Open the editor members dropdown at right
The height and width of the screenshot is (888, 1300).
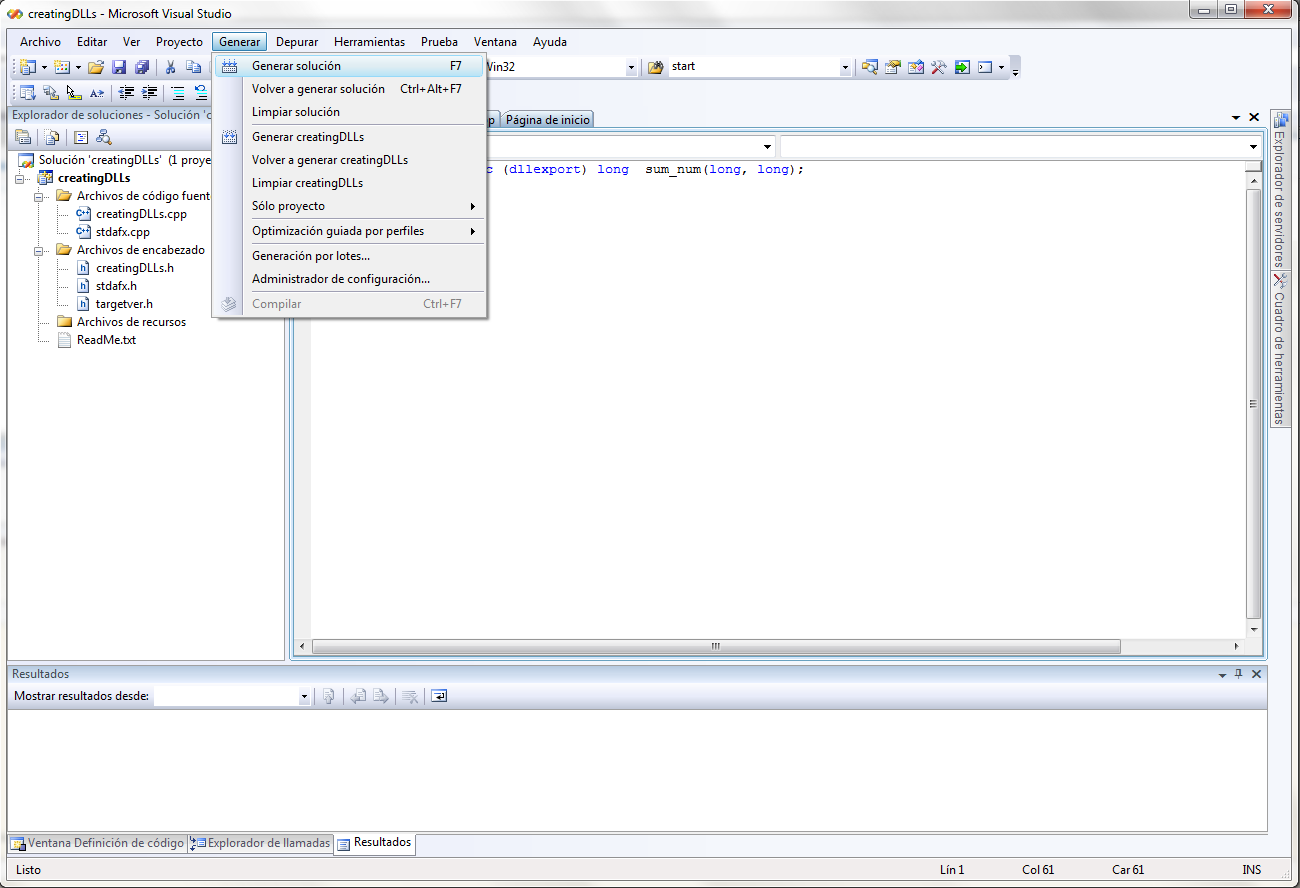(1254, 147)
